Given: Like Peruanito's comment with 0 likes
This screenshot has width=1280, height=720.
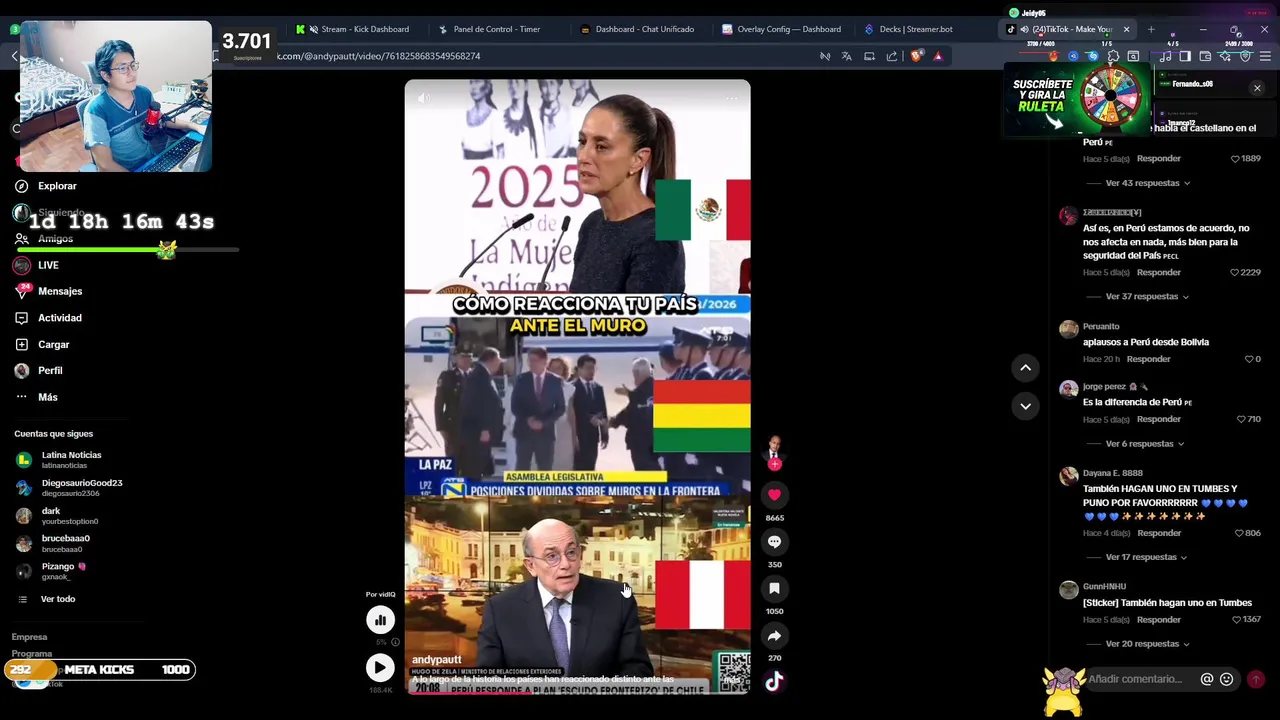Looking at the screenshot, I should pyautogui.click(x=1249, y=359).
